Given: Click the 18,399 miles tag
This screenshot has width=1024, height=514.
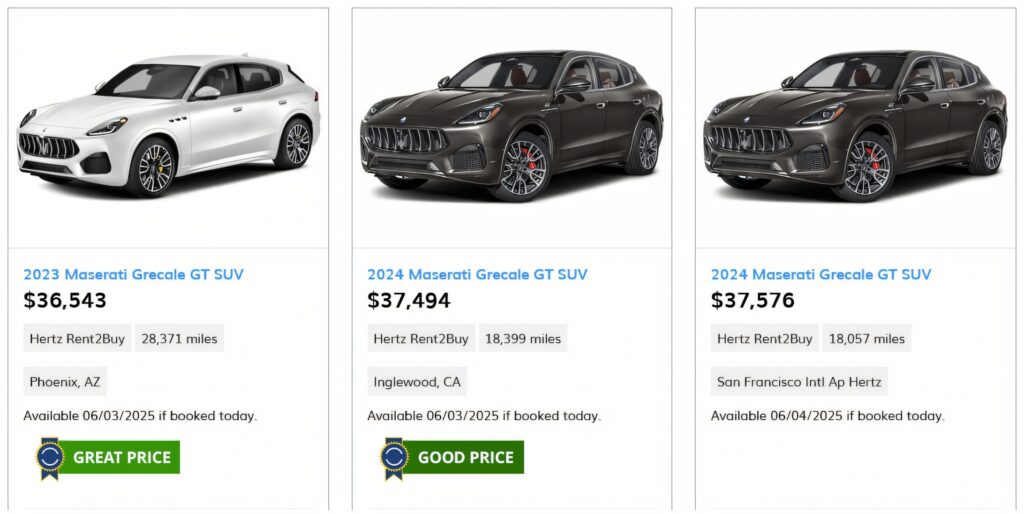Looking at the screenshot, I should (x=523, y=339).
